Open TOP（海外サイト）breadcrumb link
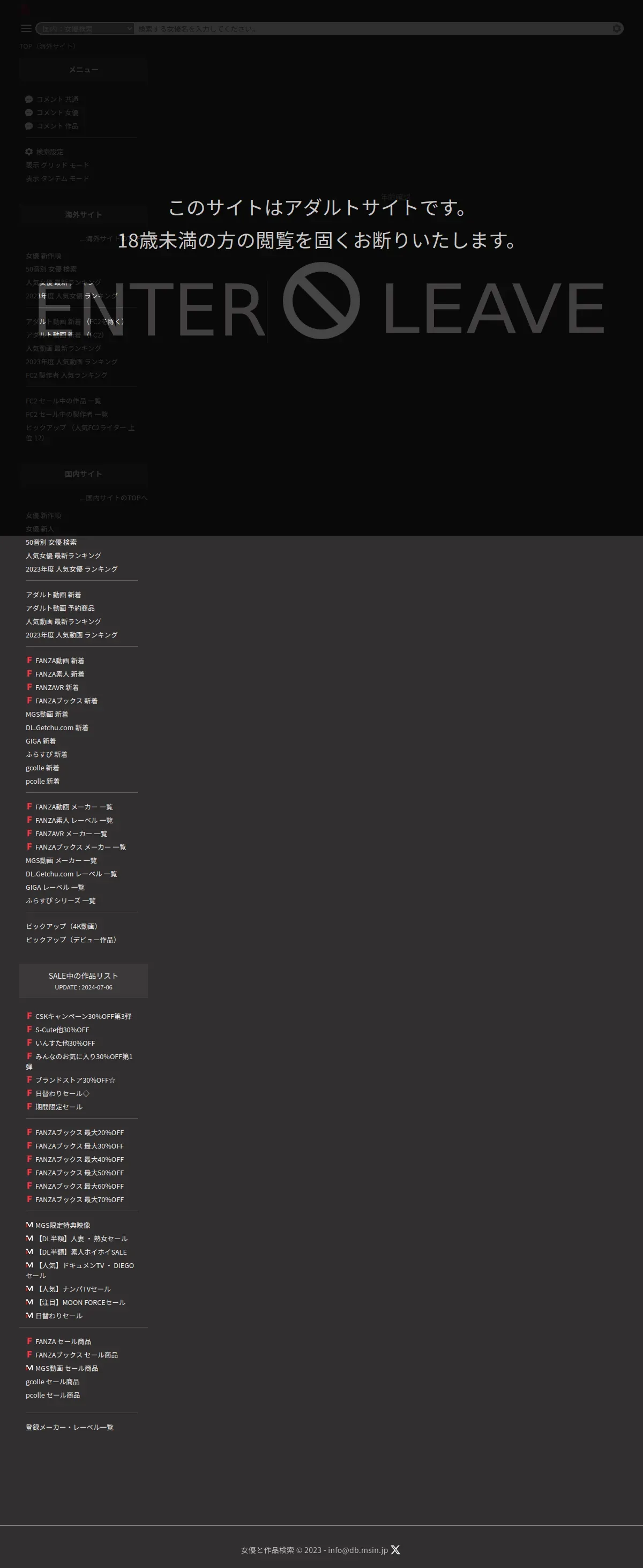 [x=49, y=46]
